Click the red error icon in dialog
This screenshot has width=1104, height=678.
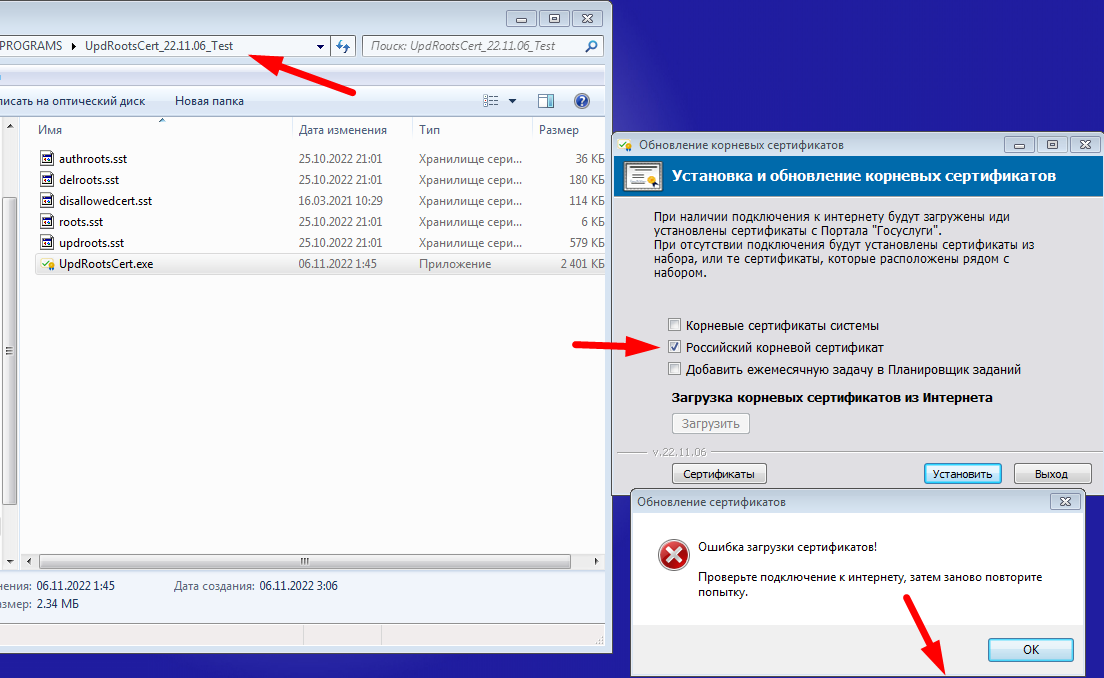tap(674, 555)
